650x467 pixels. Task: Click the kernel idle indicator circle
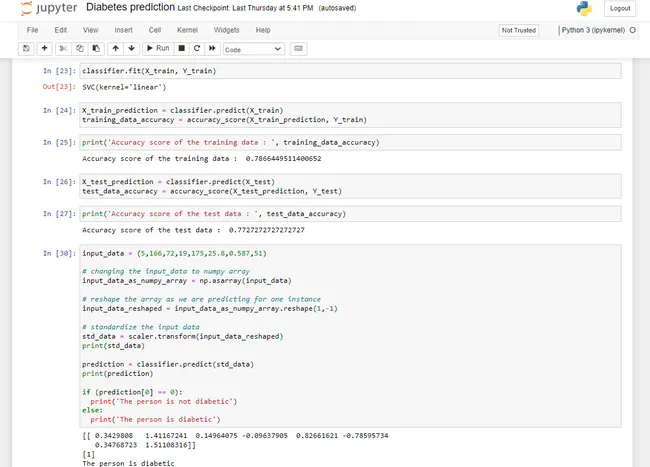click(x=633, y=30)
